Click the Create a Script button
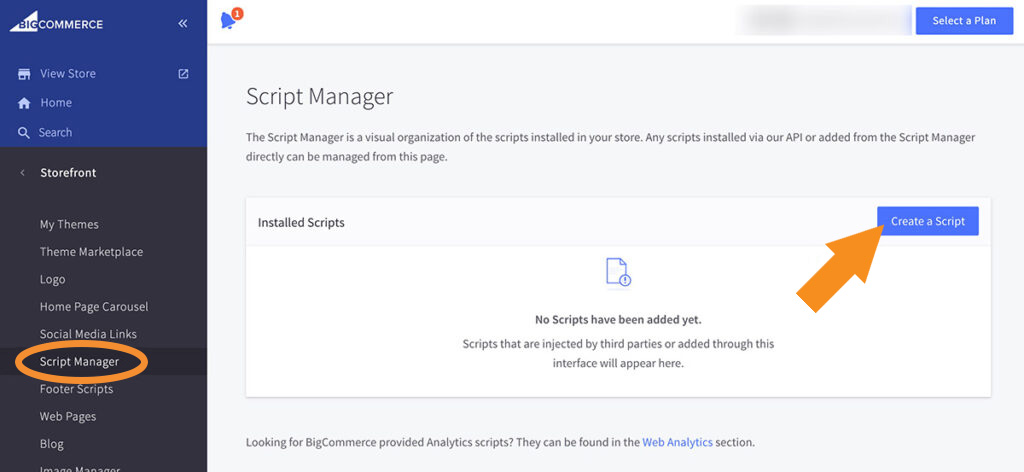This screenshot has height=472, width=1024. pyautogui.click(x=927, y=221)
